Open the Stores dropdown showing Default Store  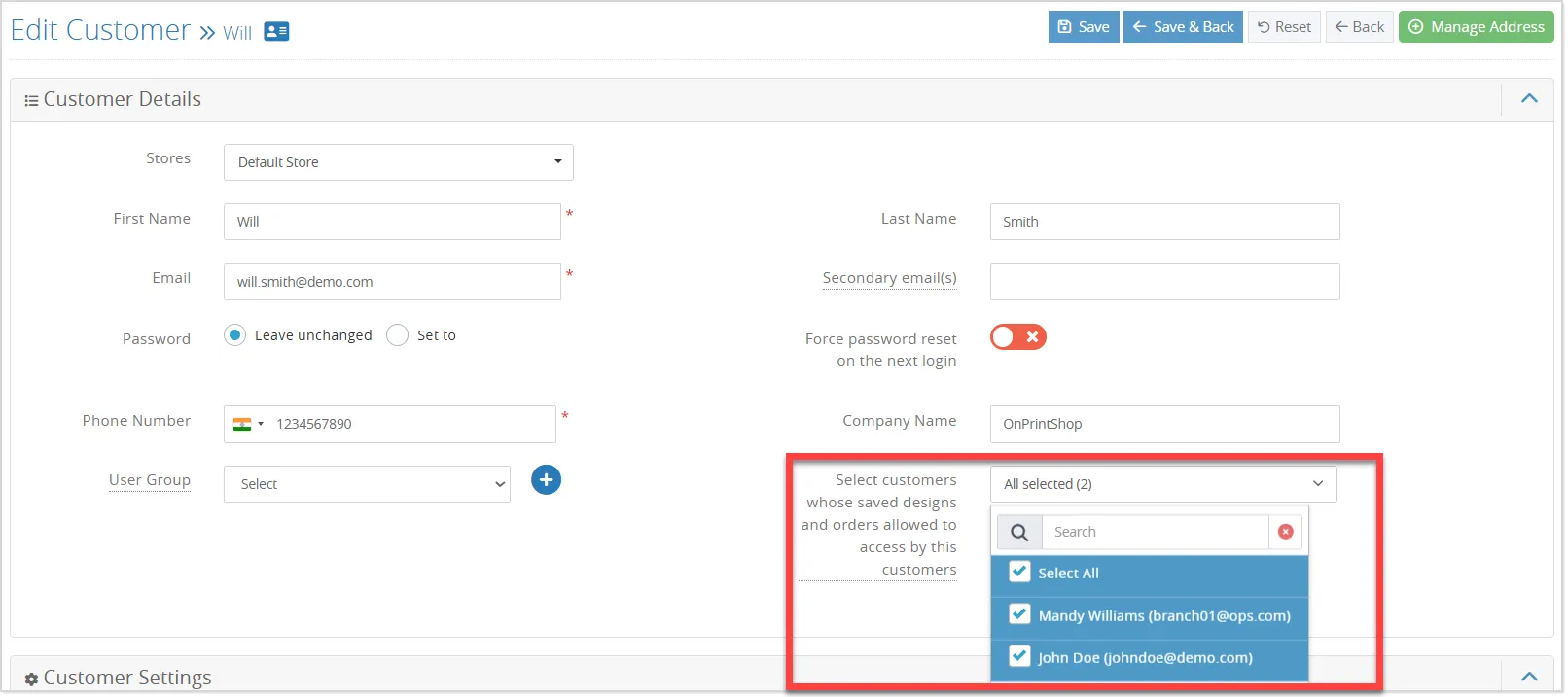tap(399, 162)
